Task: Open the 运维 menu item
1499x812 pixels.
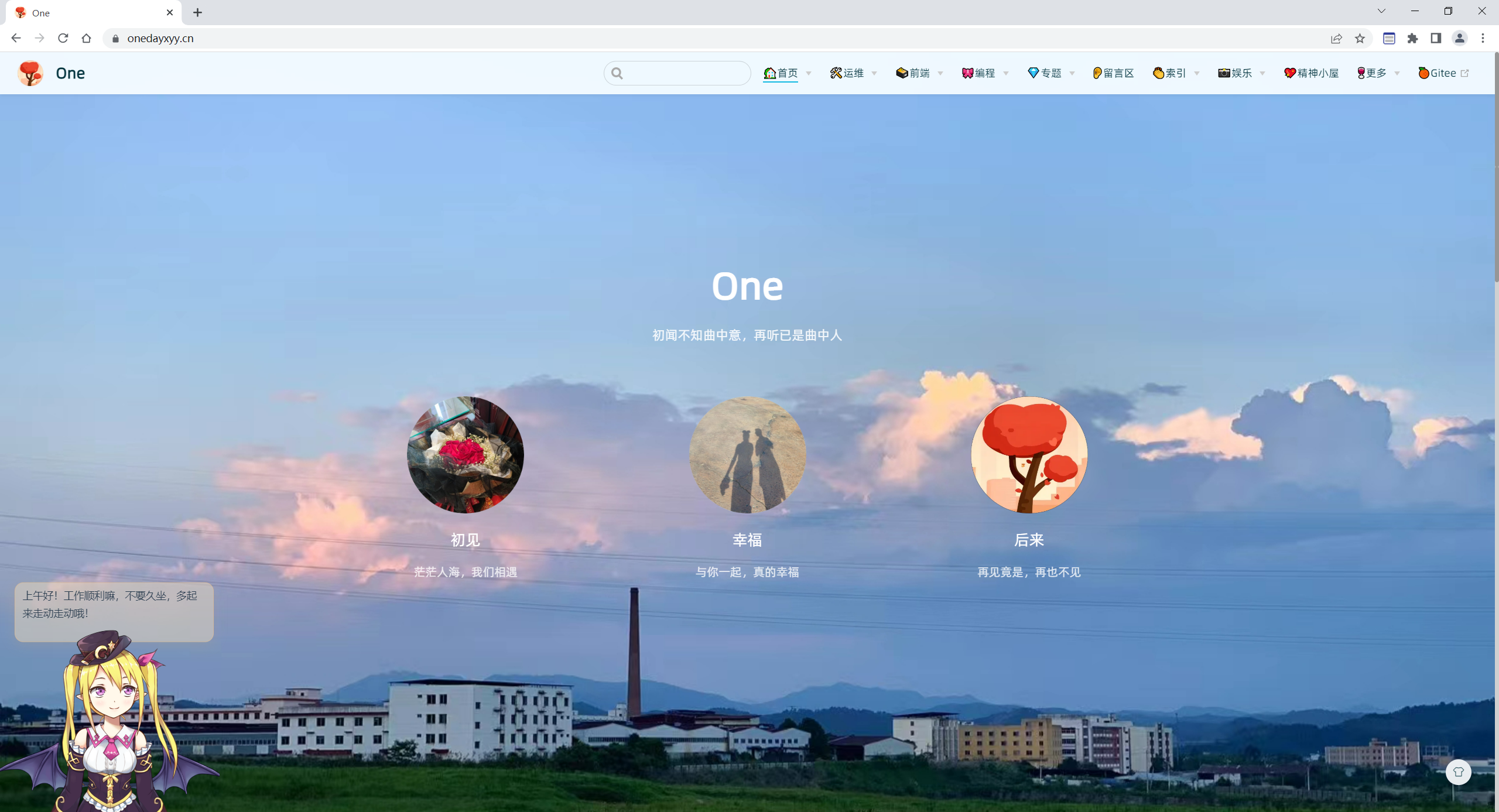Action: pos(847,73)
